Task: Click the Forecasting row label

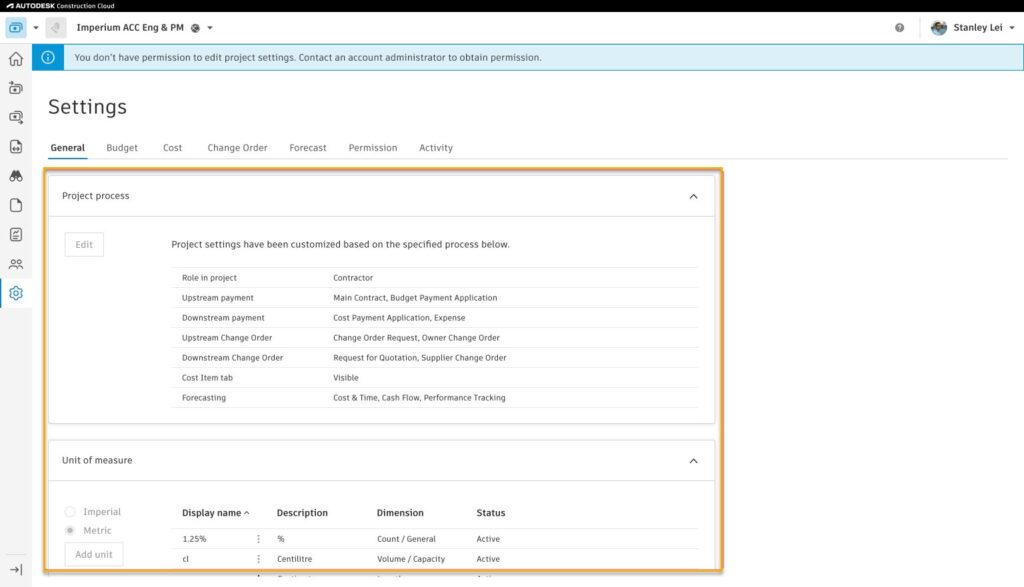Action: (204, 398)
